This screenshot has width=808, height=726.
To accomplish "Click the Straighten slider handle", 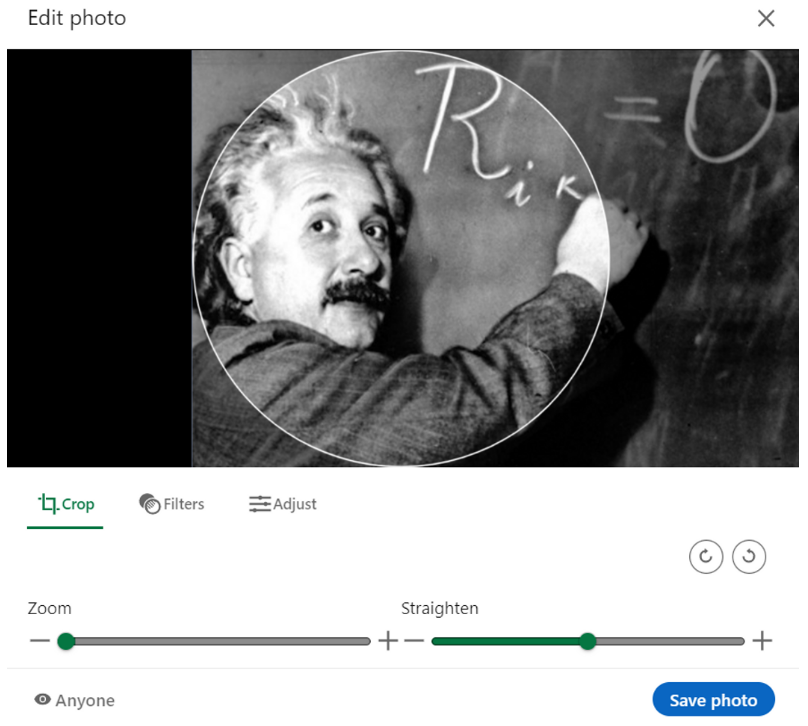I will click(x=587, y=641).
